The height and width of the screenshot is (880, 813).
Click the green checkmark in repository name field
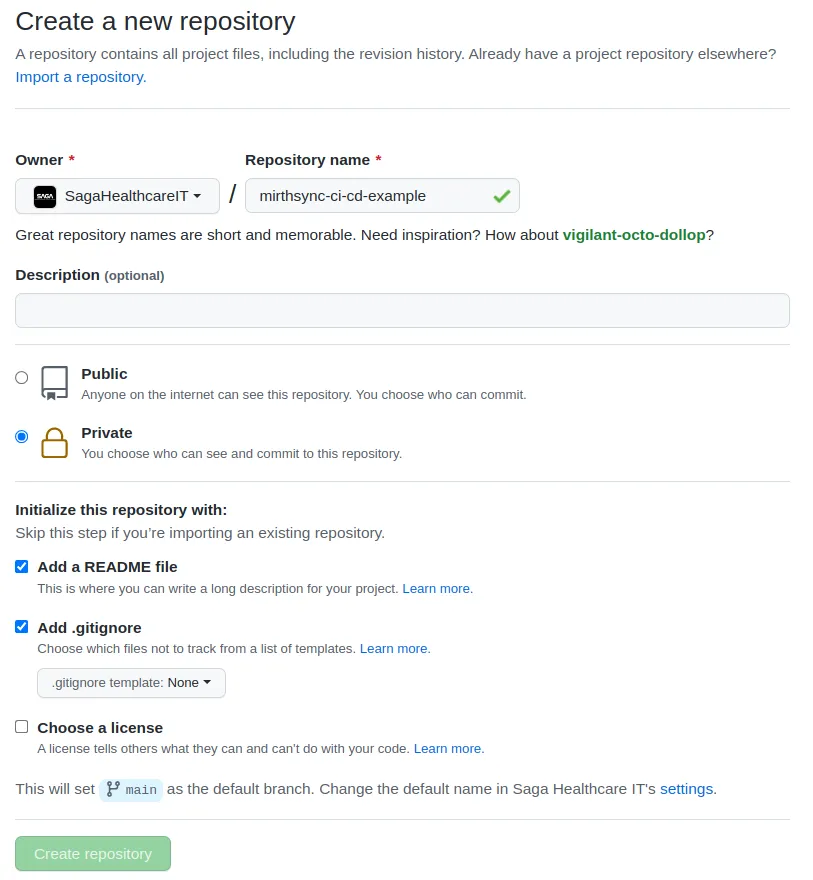click(x=501, y=197)
